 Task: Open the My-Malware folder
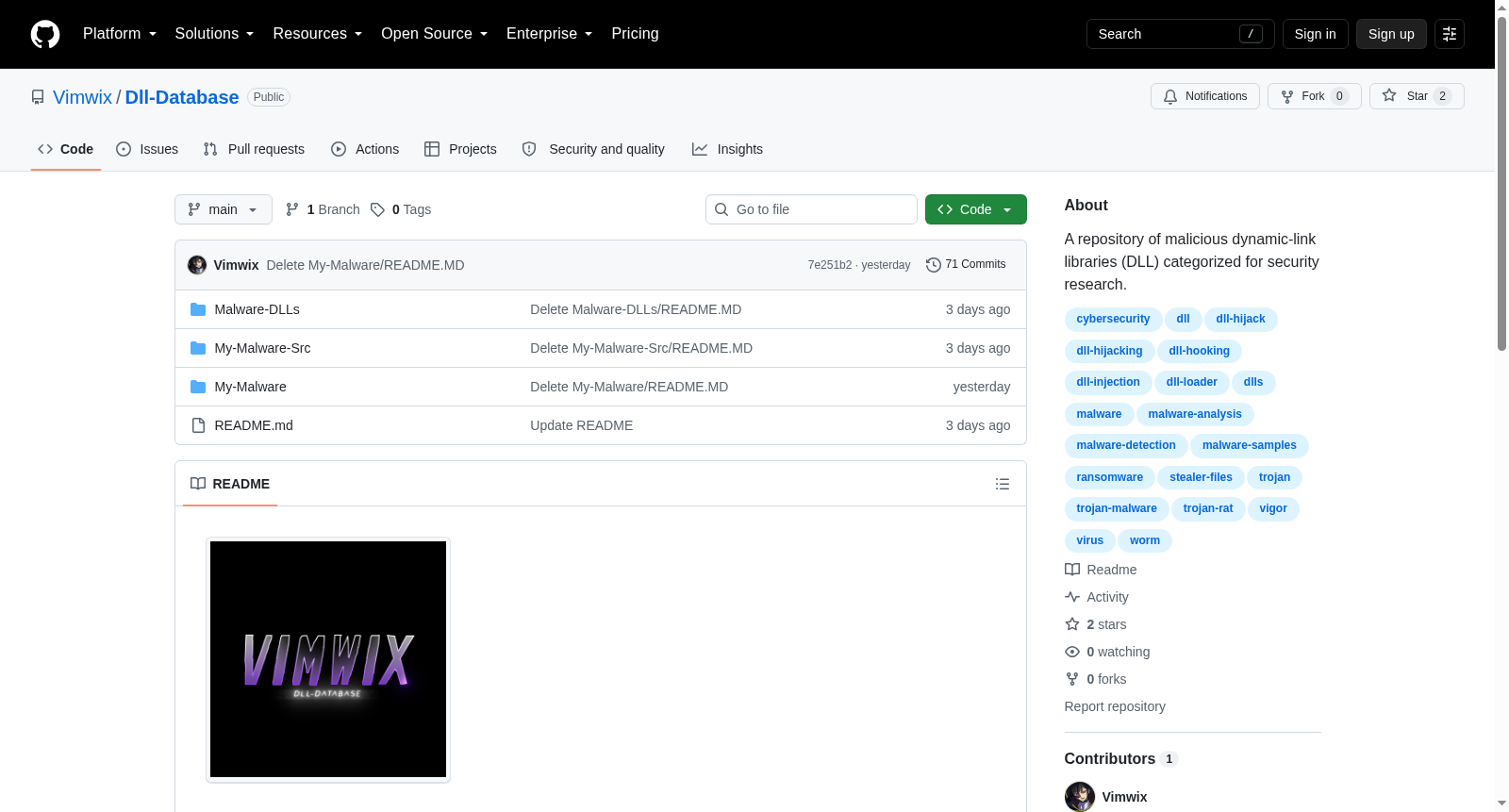coord(250,387)
